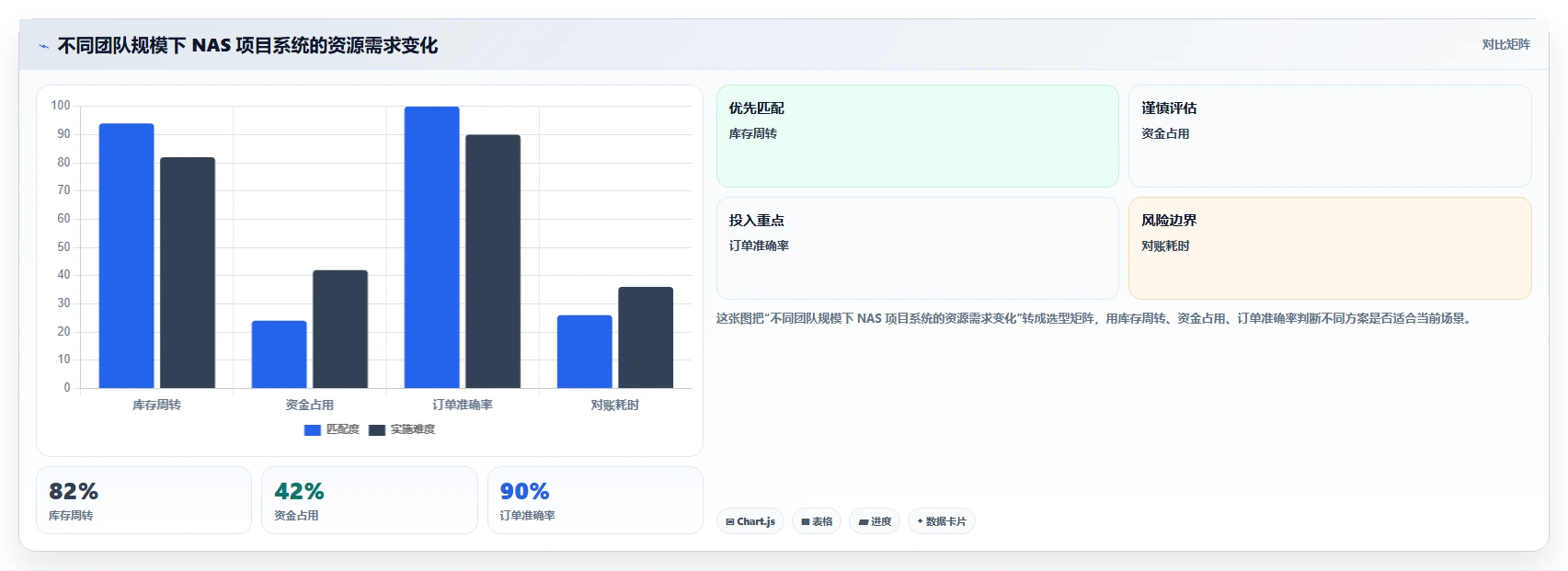Click the 数据卡片 tag pill

click(x=942, y=521)
